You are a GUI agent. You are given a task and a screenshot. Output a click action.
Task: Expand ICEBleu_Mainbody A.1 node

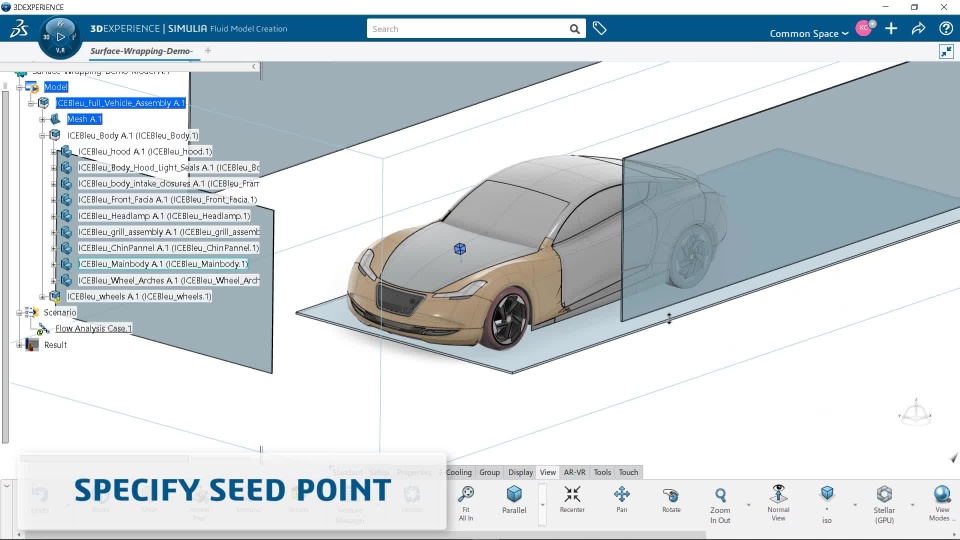pyautogui.click(x=54, y=264)
